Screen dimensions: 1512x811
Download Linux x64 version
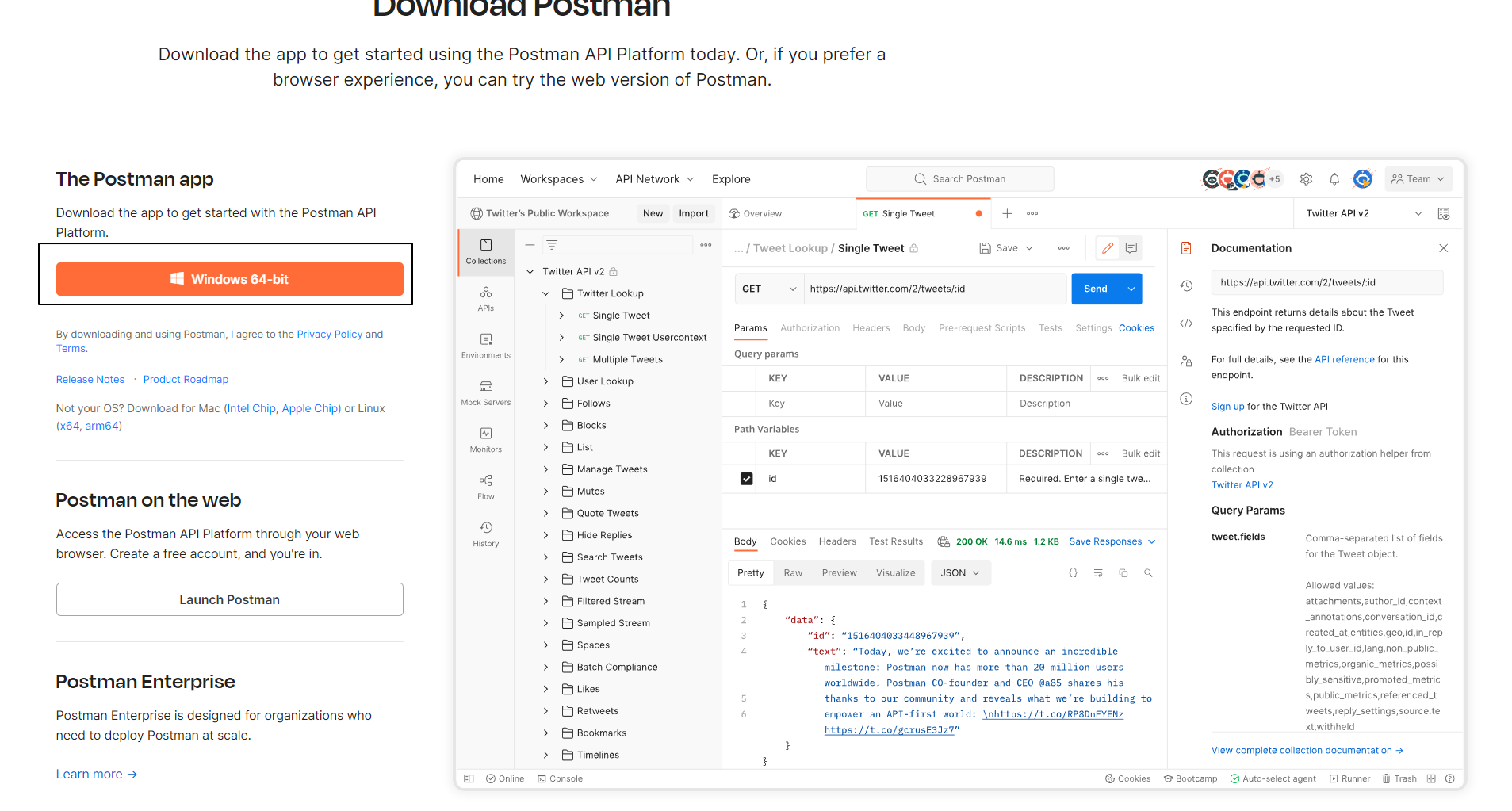[x=70, y=426]
